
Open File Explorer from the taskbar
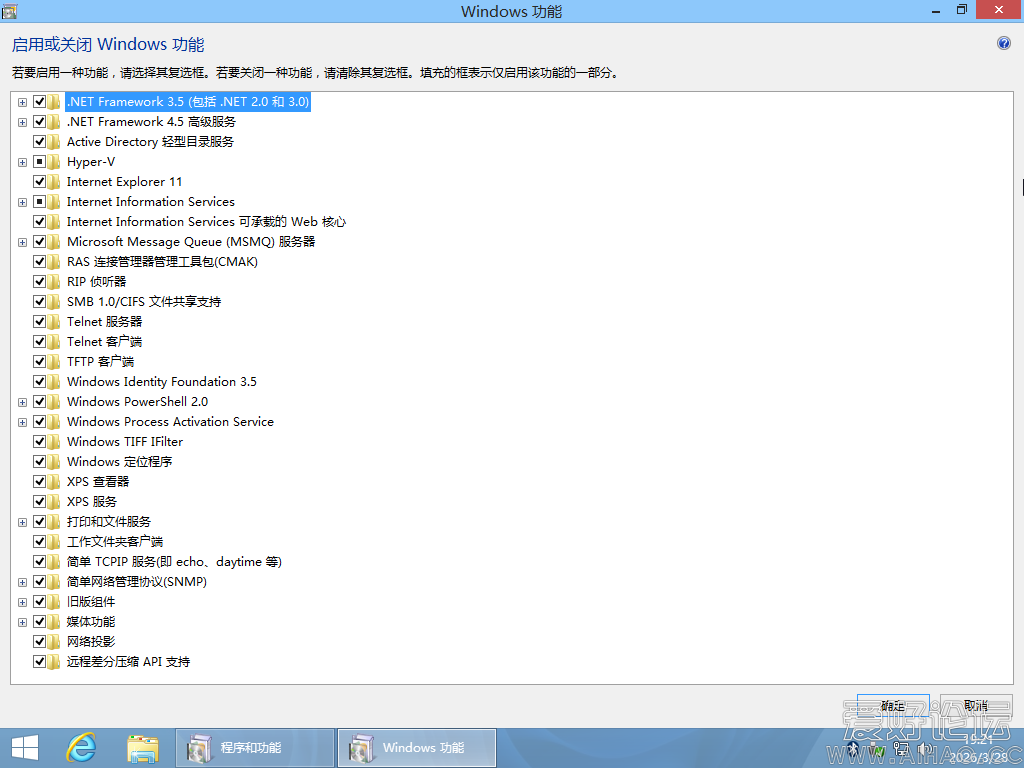(142, 748)
